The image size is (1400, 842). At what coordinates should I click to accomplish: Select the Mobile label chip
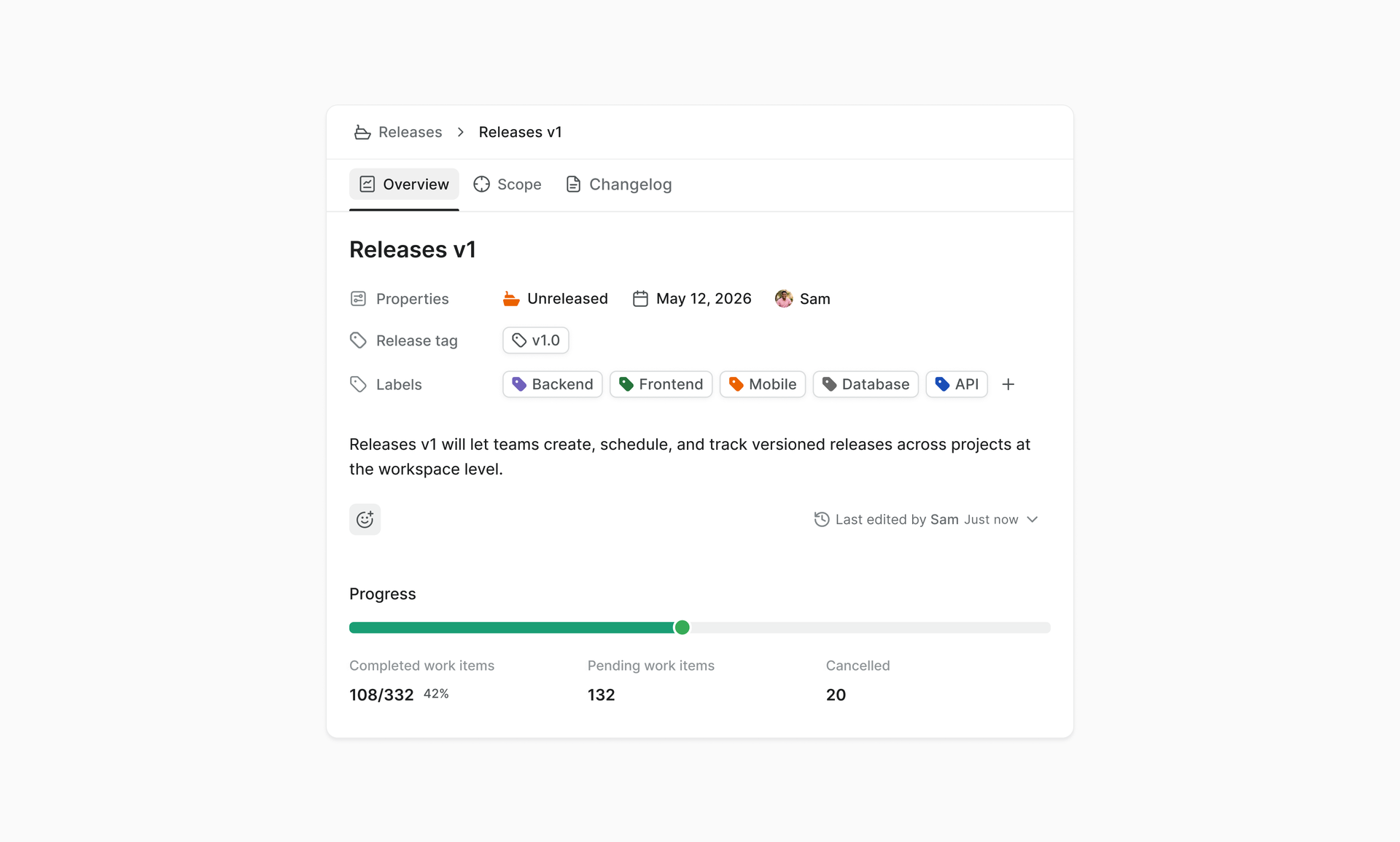click(763, 384)
